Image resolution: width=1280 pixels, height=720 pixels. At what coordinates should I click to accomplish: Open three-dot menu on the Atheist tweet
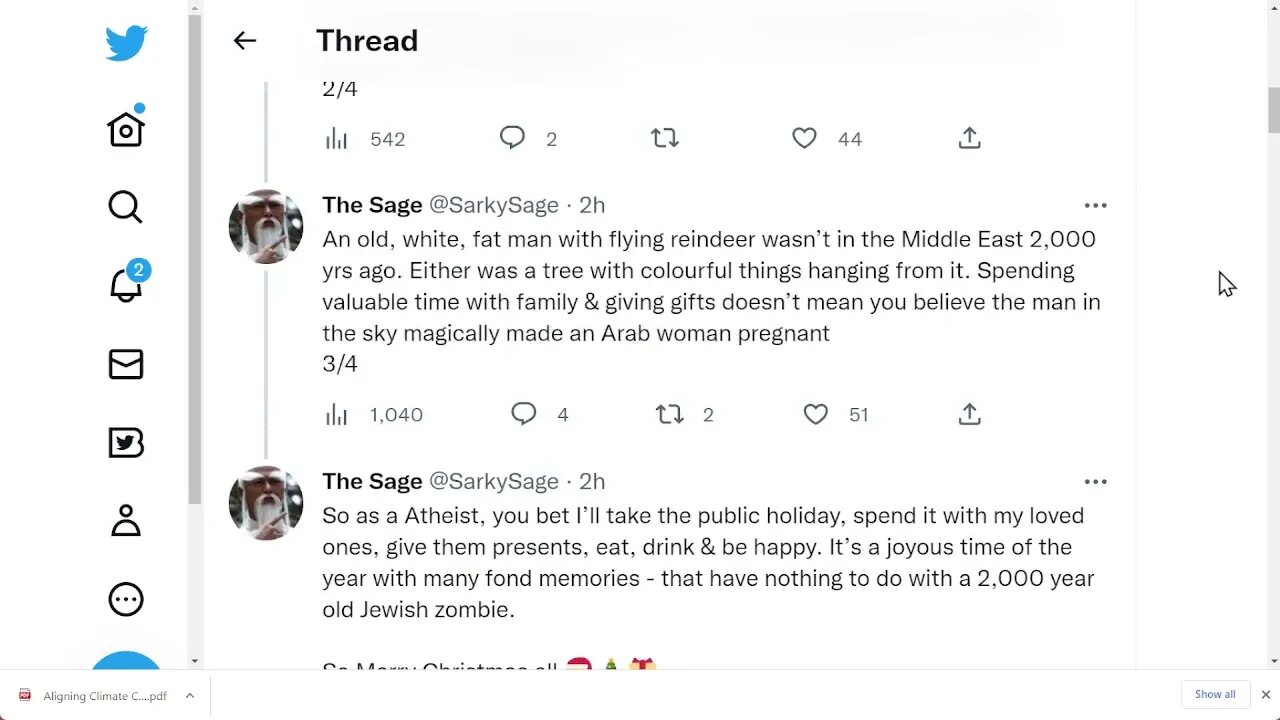[x=1095, y=481]
